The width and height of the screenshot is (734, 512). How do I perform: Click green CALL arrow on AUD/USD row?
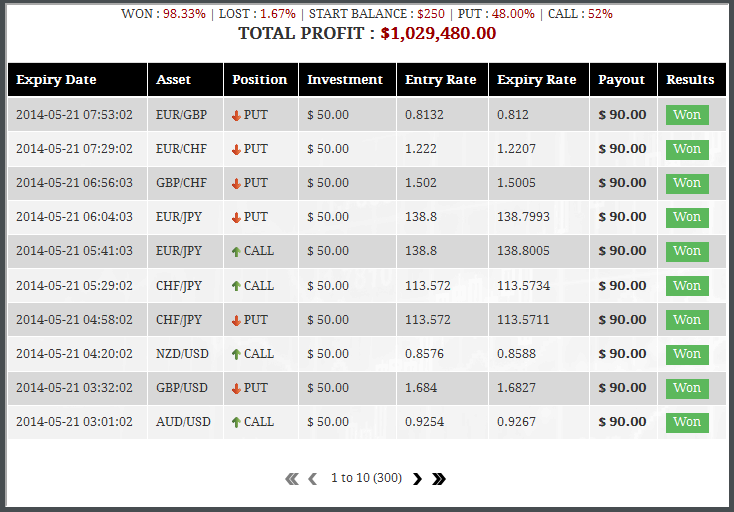click(x=236, y=422)
